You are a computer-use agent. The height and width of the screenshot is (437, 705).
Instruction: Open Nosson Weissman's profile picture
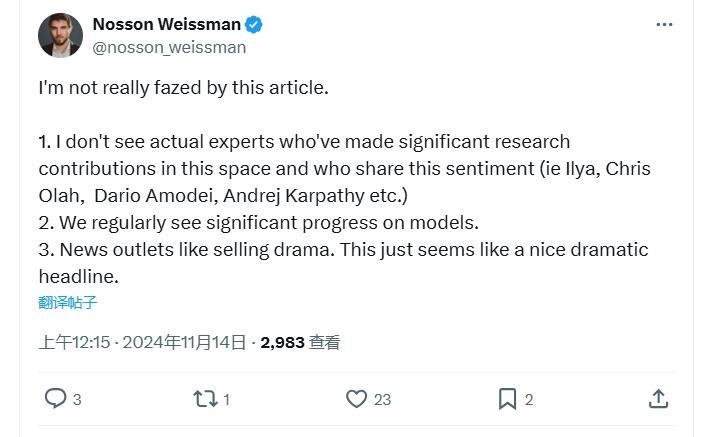coord(60,36)
